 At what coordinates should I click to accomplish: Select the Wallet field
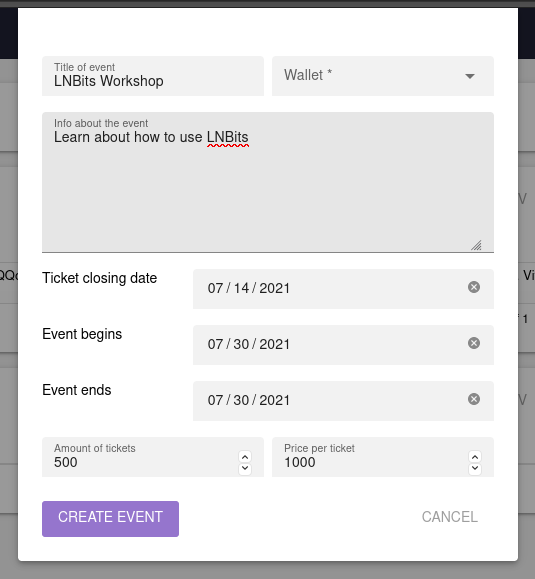click(383, 76)
